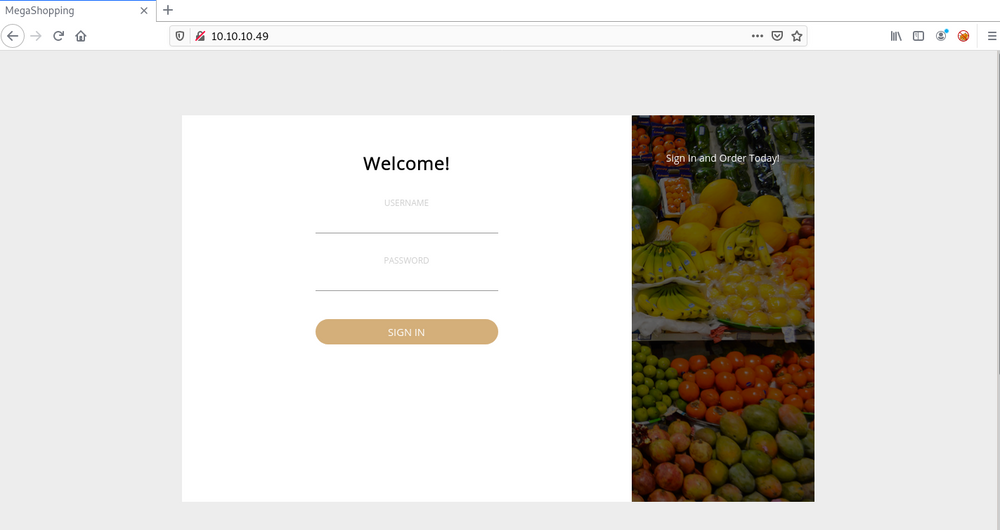
Task: Focus the Username input field
Action: [406, 223]
